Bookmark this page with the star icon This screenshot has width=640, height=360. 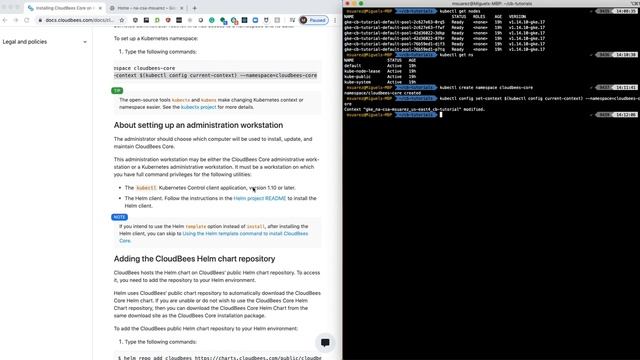(122, 20)
